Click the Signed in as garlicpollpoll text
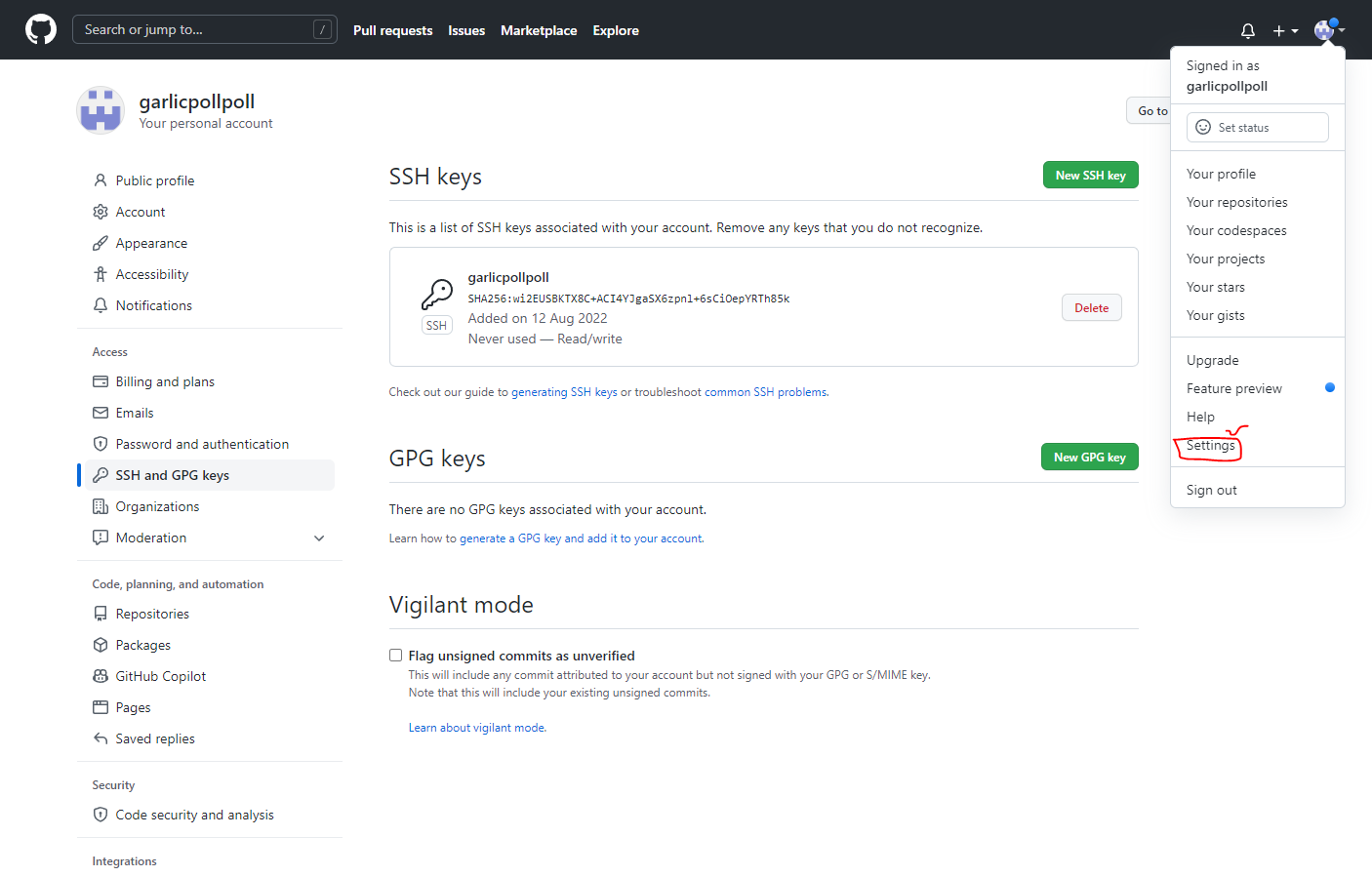Viewport: 1372px width, 877px height. pyautogui.click(x=1227, y=75)
